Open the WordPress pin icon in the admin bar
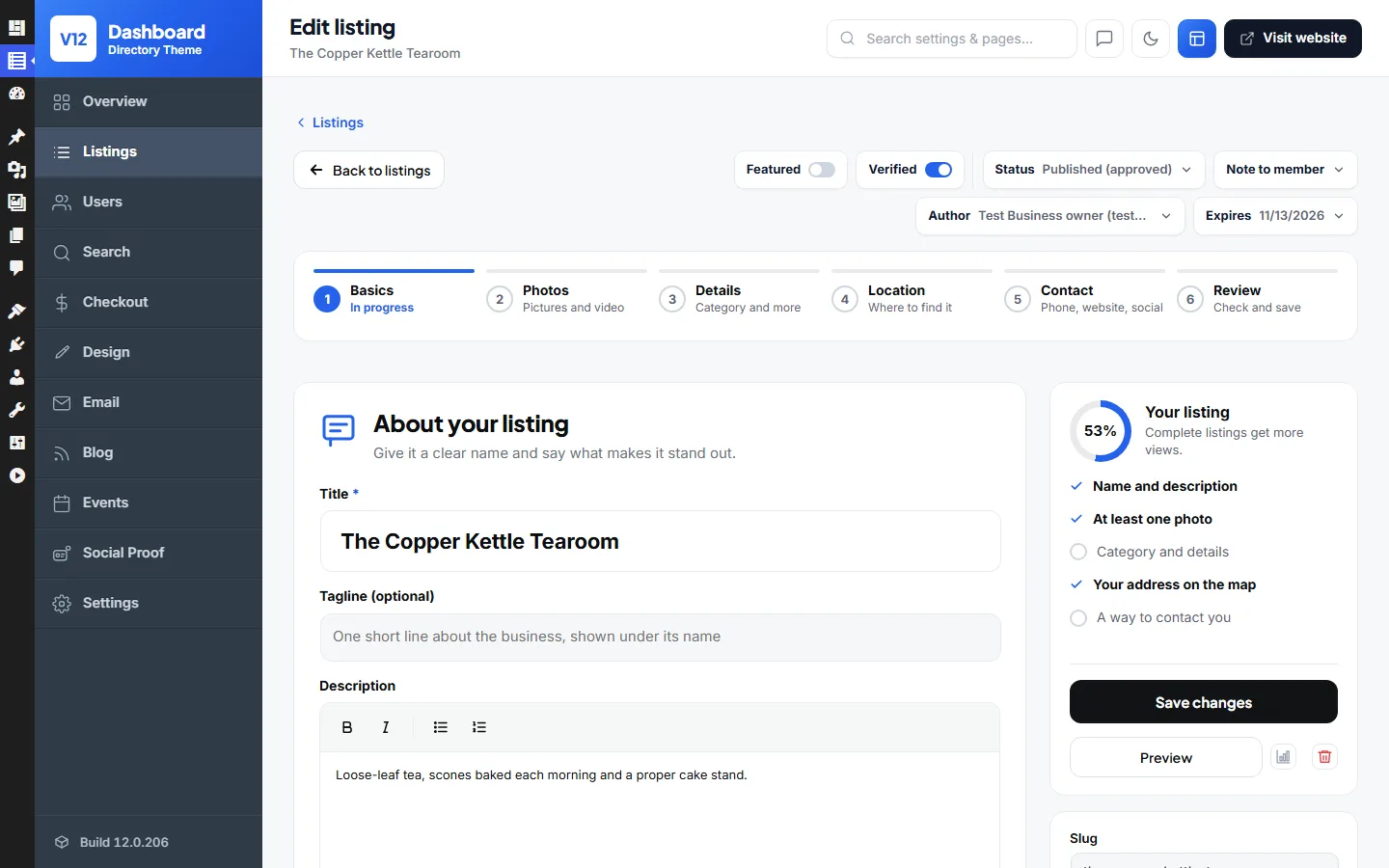 pyautogui.click(x=16, y=137)
